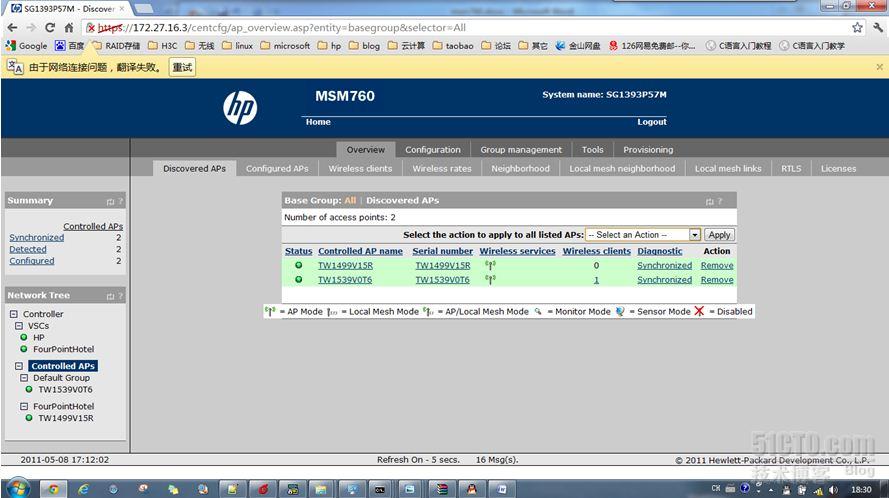889x498 pixels.
Task: Open the Neighborhood sub-tab
Action: point(520,168)
